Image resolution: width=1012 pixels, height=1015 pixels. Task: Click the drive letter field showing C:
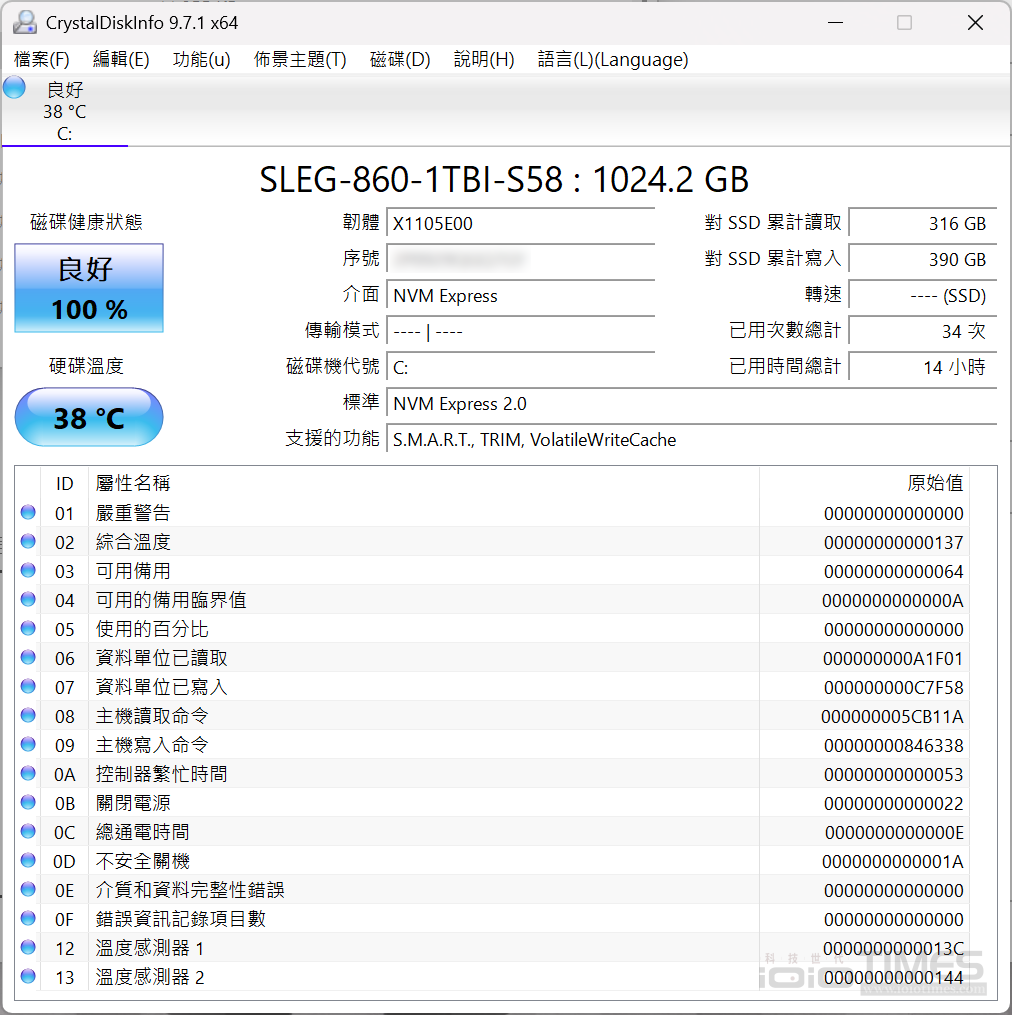tap(521, 368)
